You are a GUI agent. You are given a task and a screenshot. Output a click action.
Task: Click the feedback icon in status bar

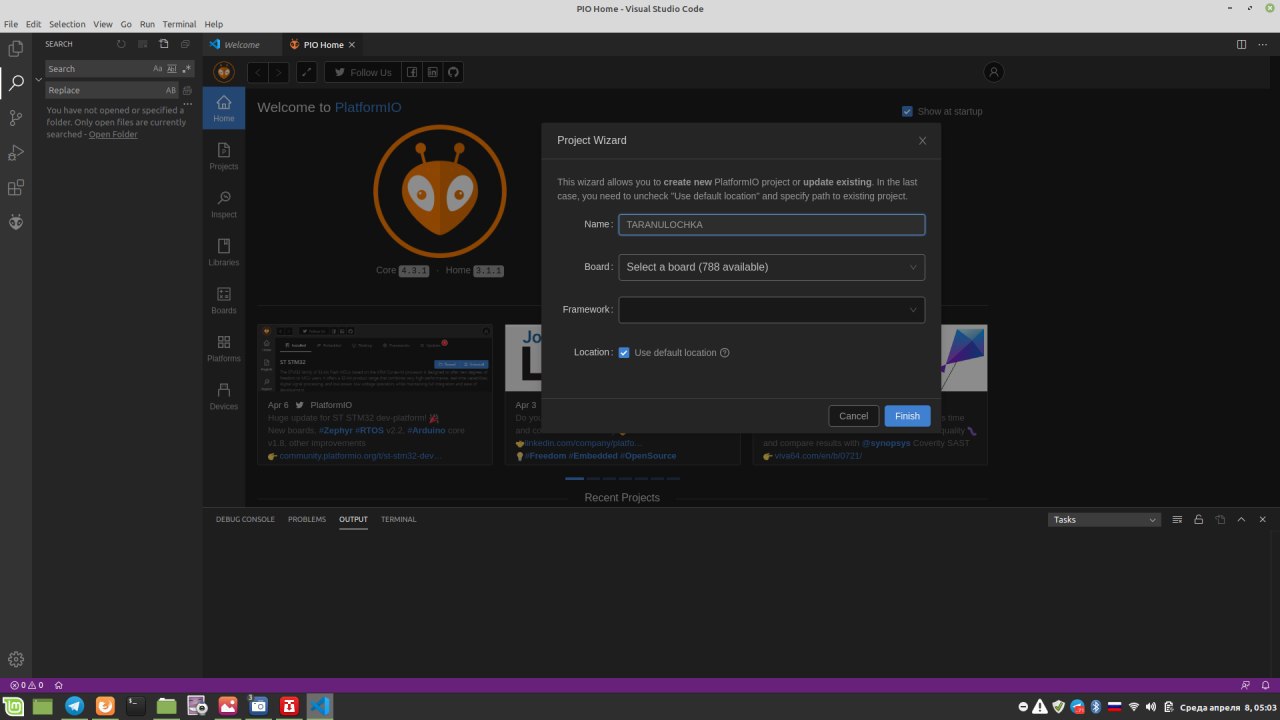pos(1245,685)
